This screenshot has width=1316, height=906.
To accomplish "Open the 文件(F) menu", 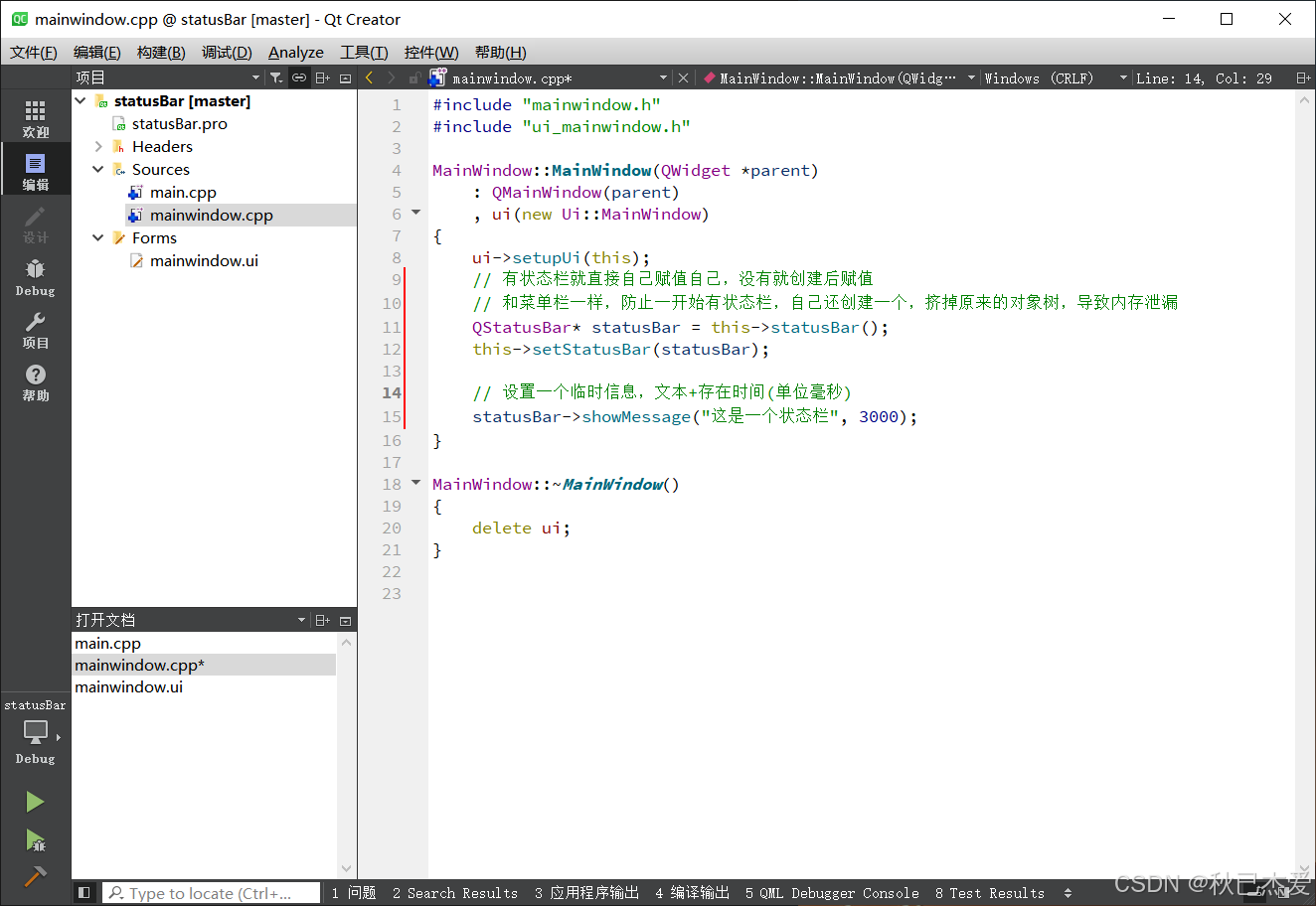I will [34, 52].
